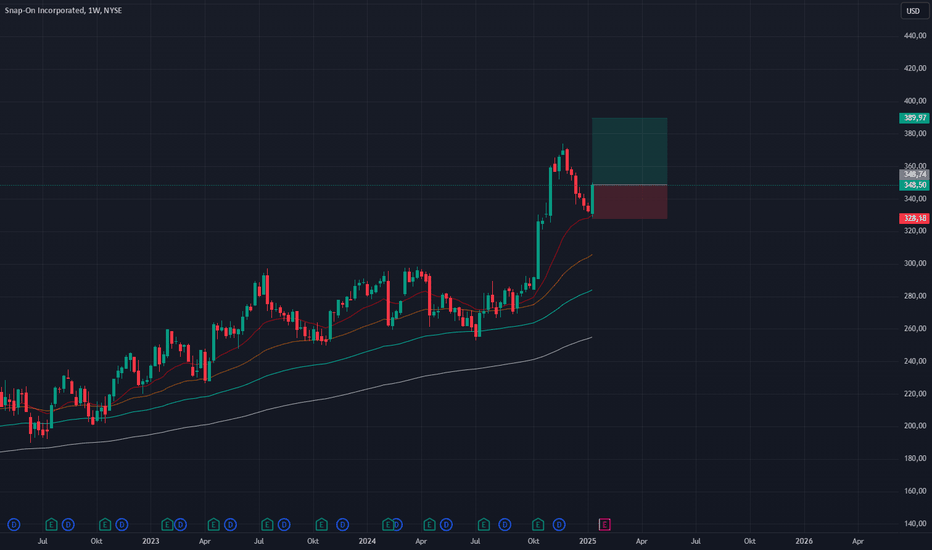Click the earnings E marker right after the Jul 2023 label

[x=267, y=524]
